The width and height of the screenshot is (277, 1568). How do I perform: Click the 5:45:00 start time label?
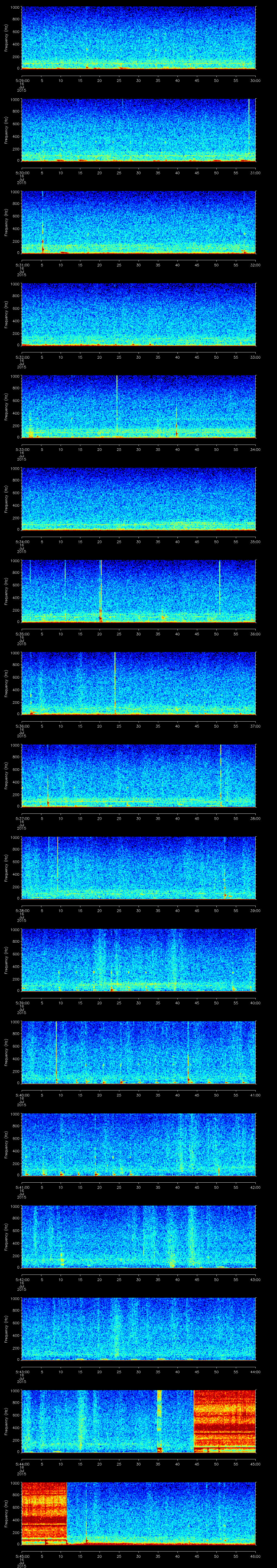(x=22, y=1556)
